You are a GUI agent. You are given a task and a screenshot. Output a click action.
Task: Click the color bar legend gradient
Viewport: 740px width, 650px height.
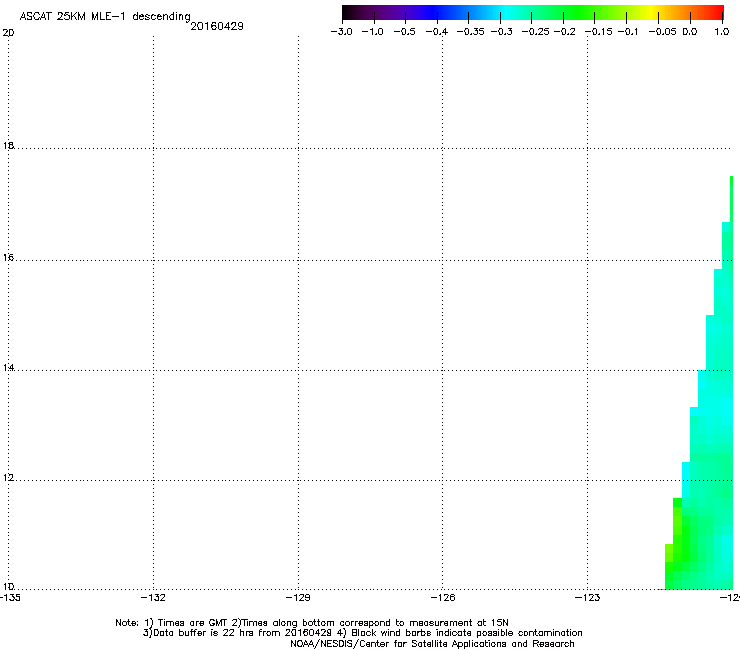click(532, 12)
